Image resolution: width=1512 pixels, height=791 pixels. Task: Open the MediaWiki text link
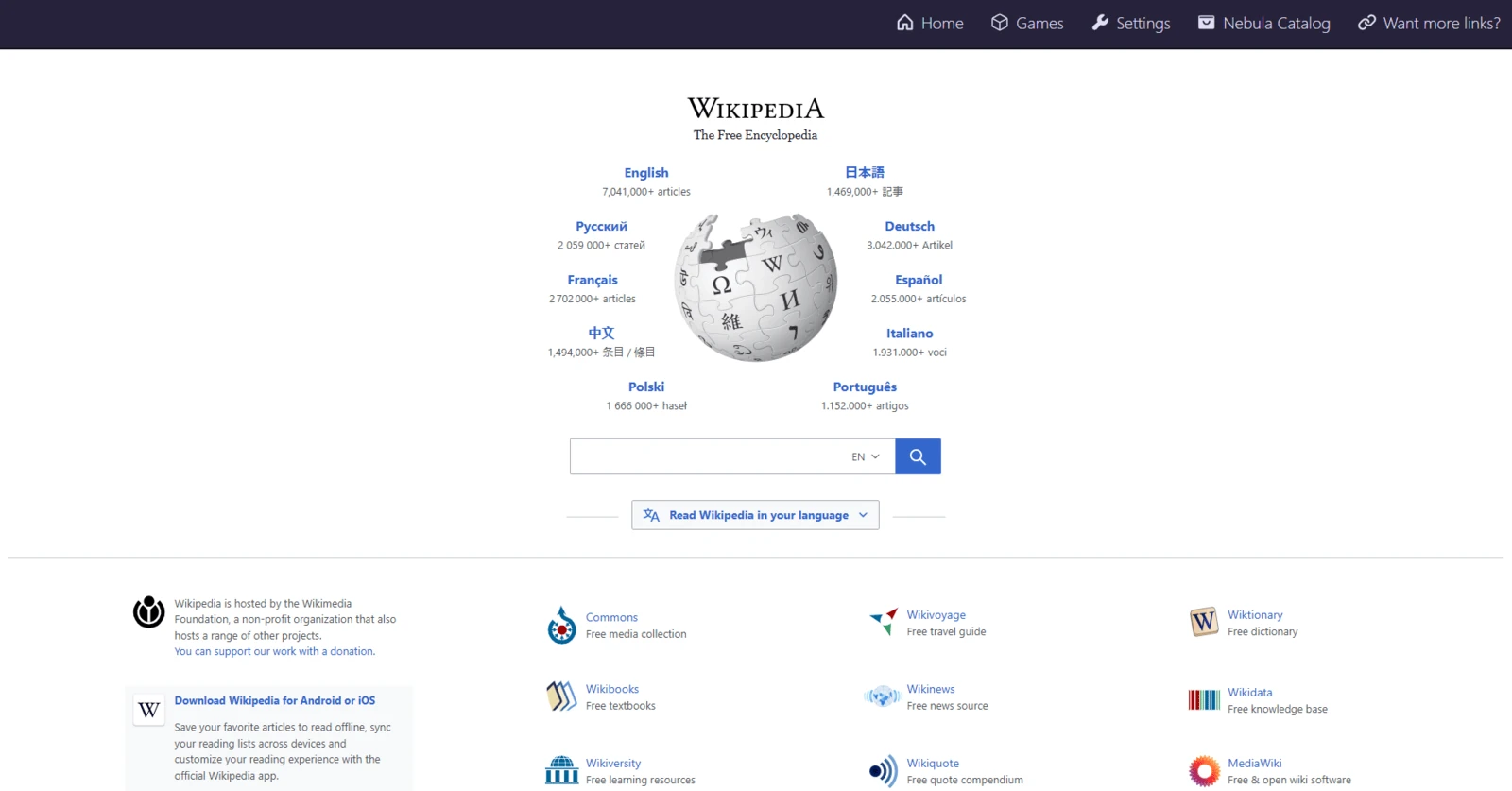(x=1255, y=764)
